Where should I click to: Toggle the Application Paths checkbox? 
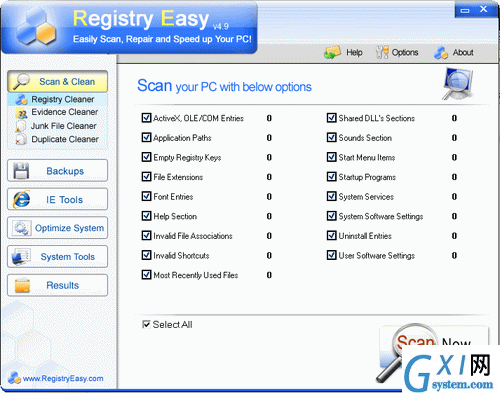point(146,137)
